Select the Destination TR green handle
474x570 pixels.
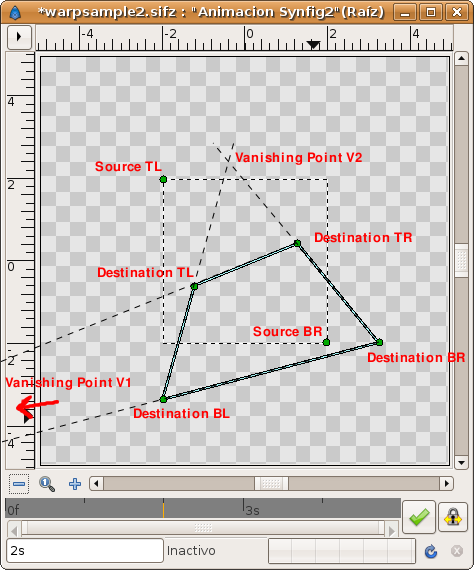tap(297, 243)
